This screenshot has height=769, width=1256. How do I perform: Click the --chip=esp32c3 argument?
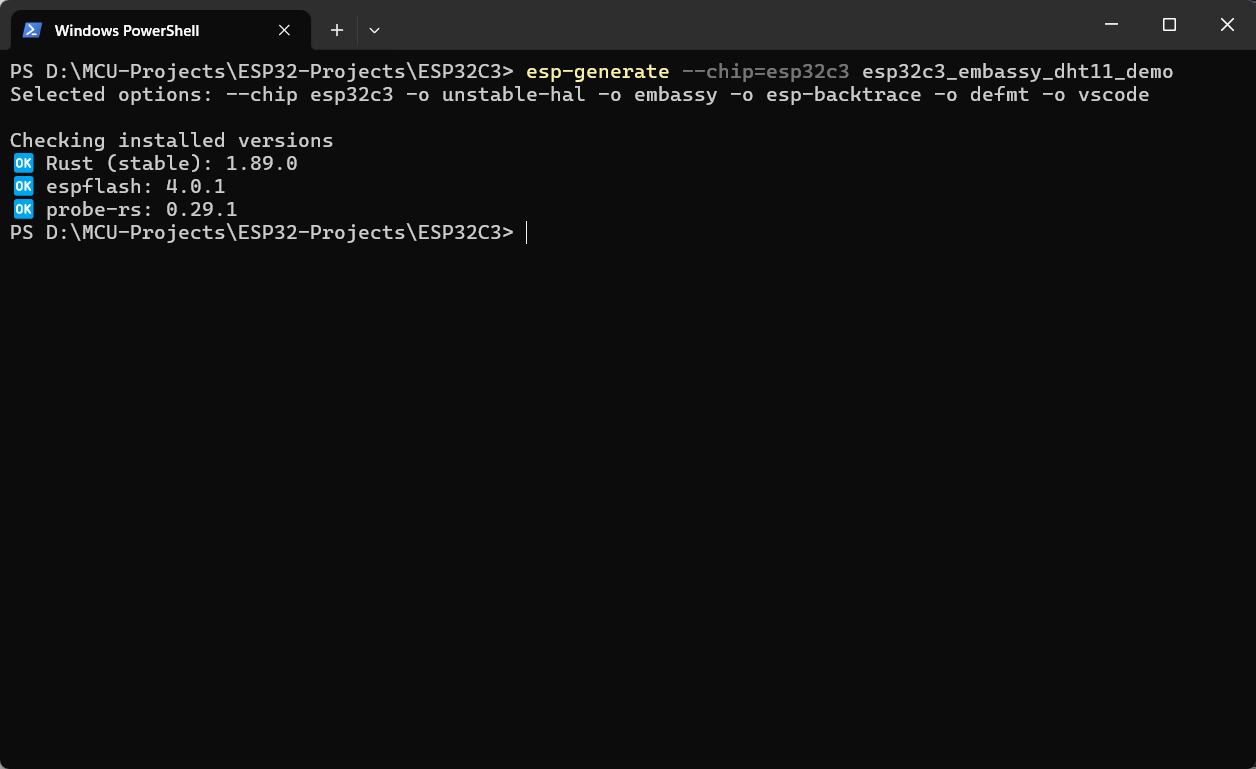(765, 71)
